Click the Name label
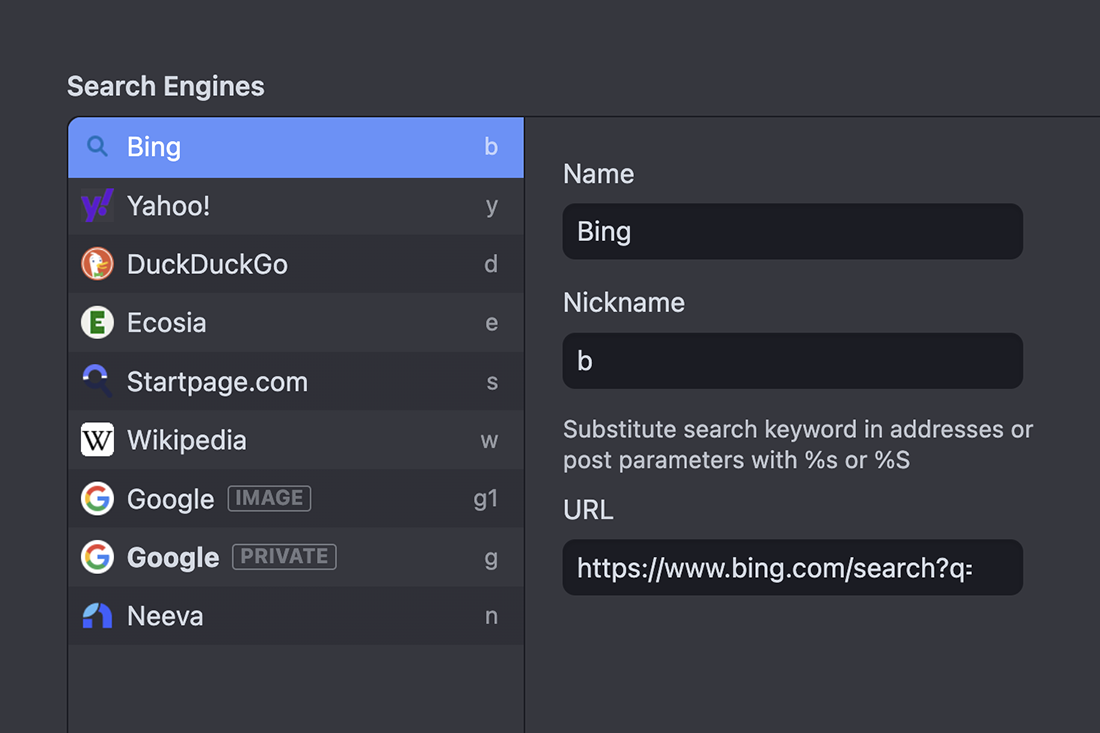This screenshot has height=733, width=1100. (598, 174)
